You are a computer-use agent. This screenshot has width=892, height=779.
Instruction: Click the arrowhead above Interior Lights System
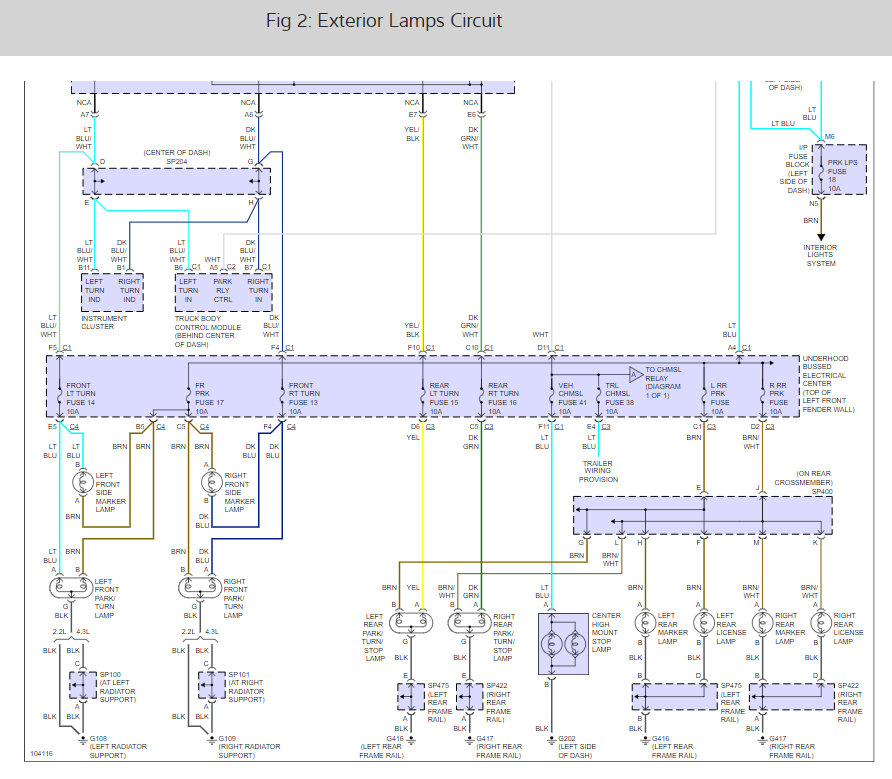pyautogui.click(x=821, y=237)
